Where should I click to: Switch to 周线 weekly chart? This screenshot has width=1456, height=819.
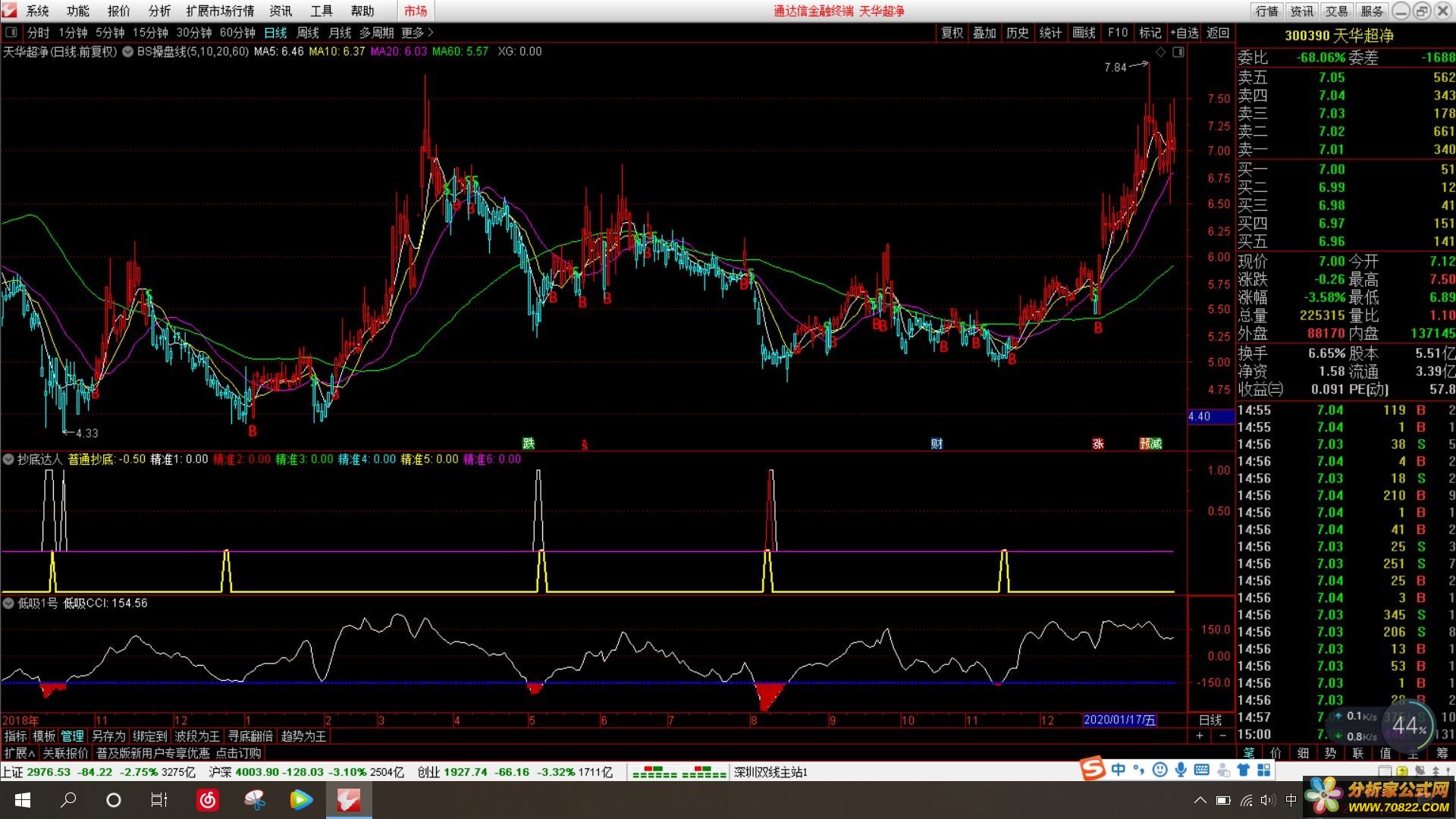(308, 33)
